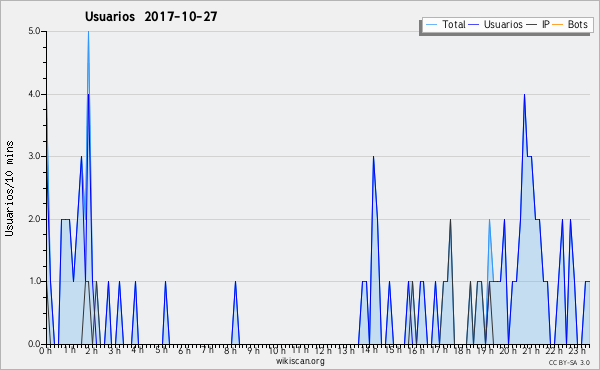Viewport: 600px width, 370px height.
Task: Click the 4.0 peak near 21 h
Action: pos(524,95)
